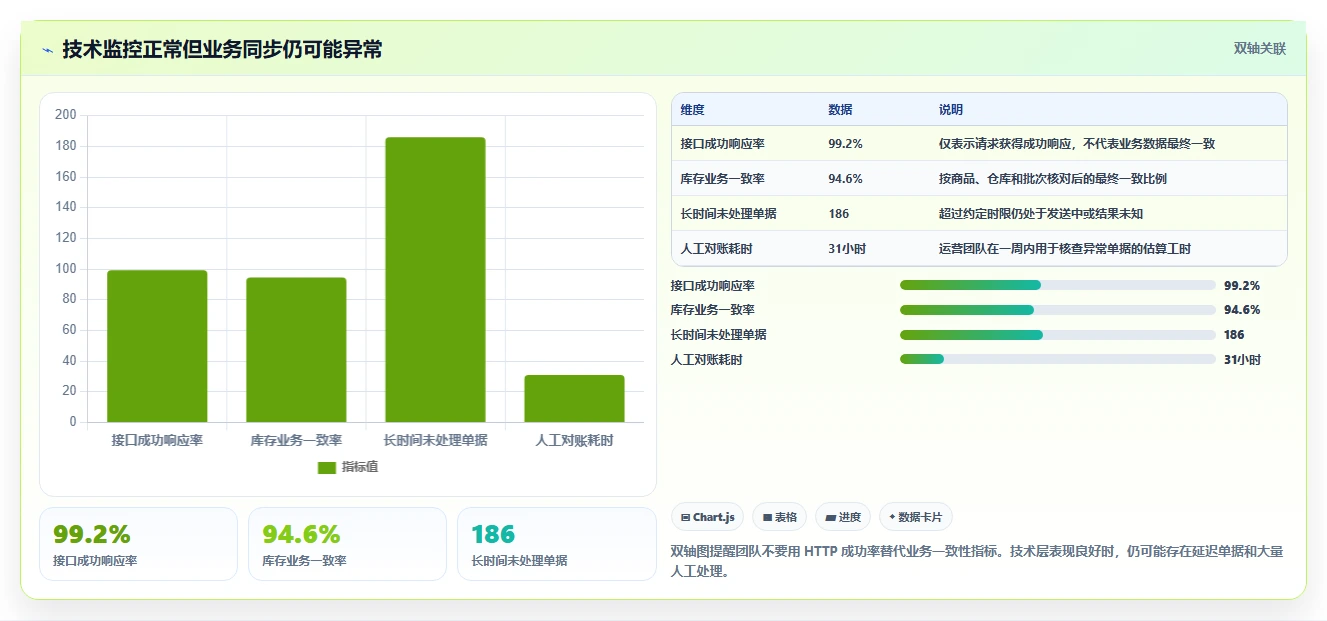Click the 31小时 table data cell
The image size is (1327, 621).
(x=846, y=249)
